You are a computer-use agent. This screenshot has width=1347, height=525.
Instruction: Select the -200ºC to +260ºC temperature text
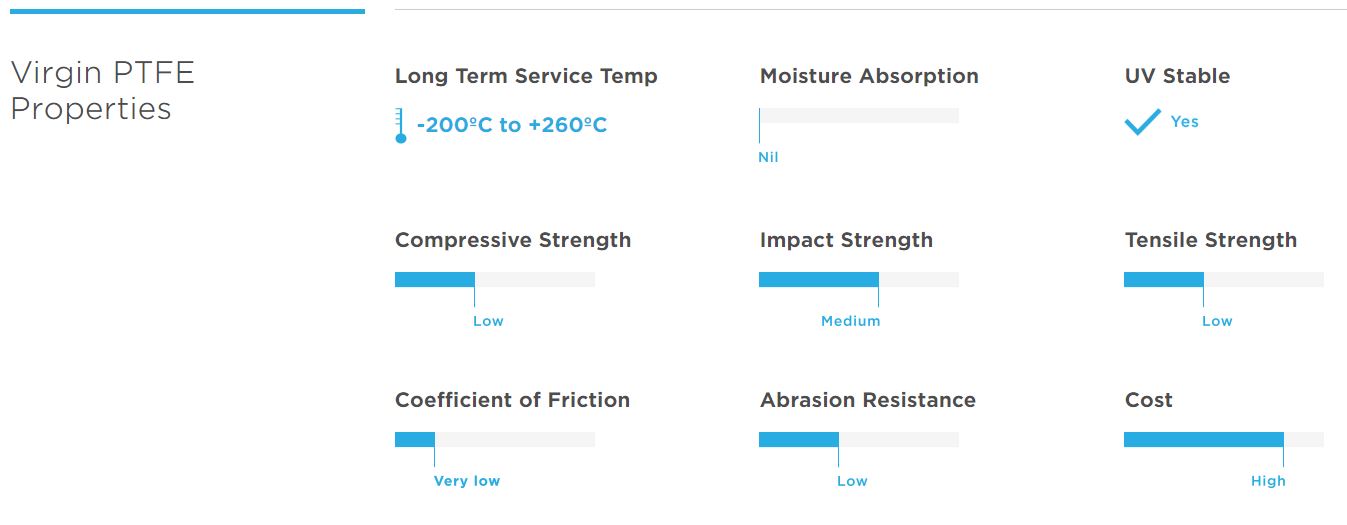[x=512, y=125]
